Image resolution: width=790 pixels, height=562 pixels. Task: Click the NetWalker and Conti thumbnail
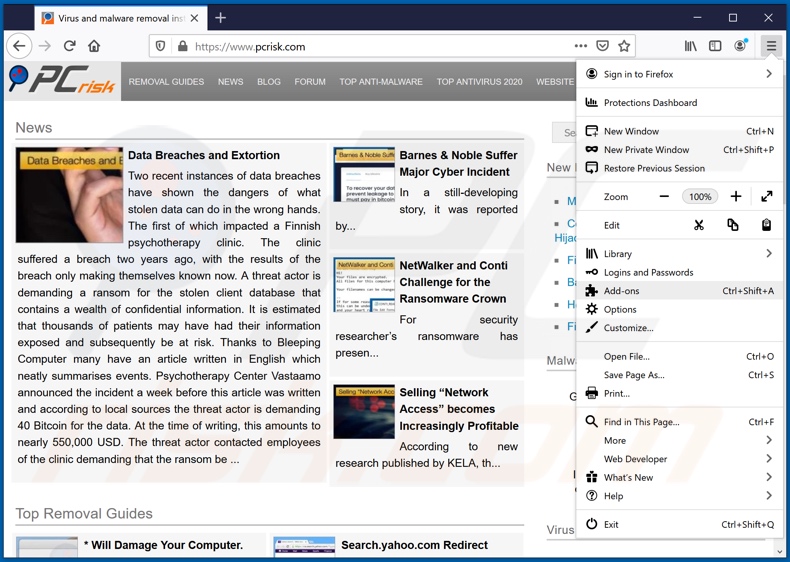(364, 285)
